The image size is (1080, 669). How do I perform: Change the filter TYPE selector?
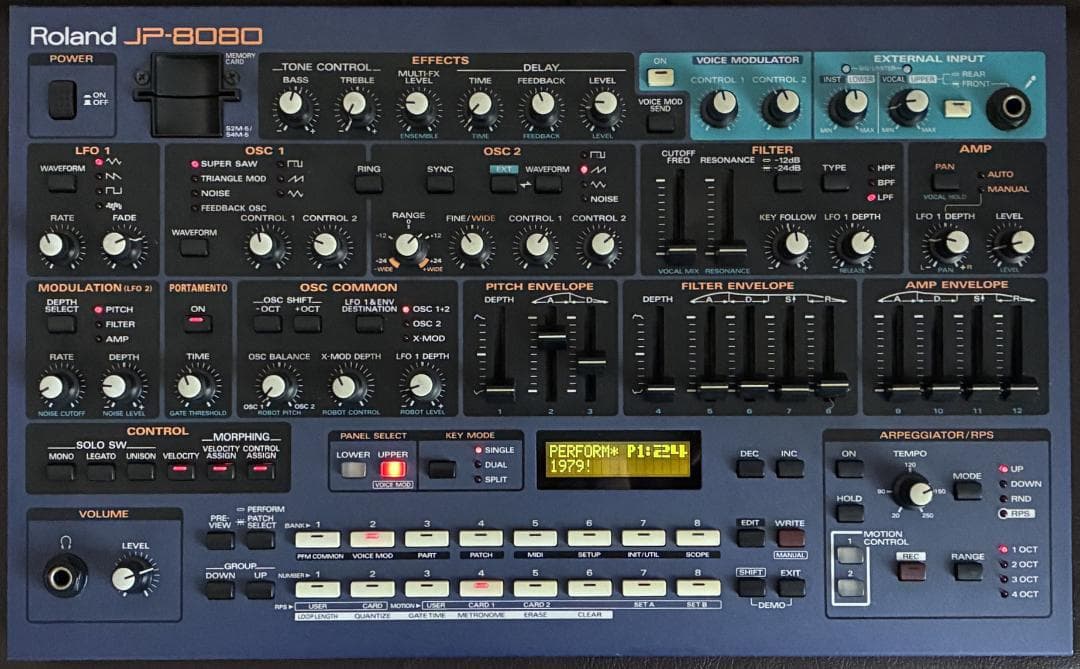coord(835,183)
